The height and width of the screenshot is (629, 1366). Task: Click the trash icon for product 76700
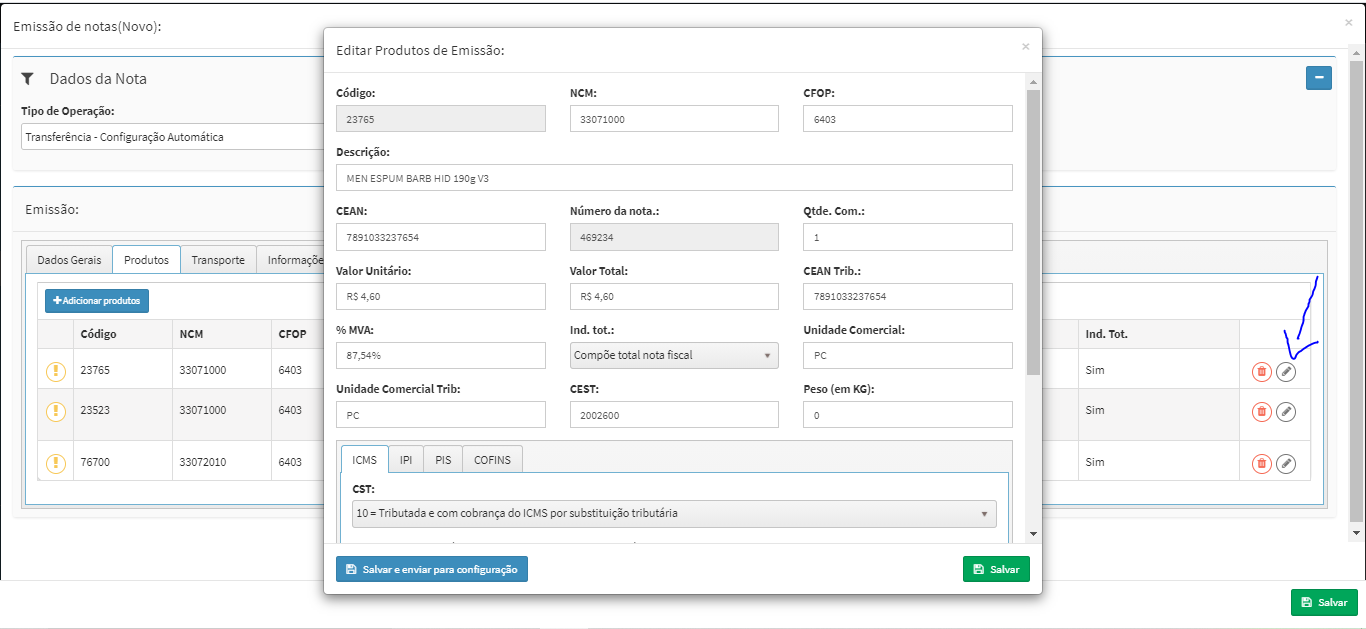click(1259, 461)
